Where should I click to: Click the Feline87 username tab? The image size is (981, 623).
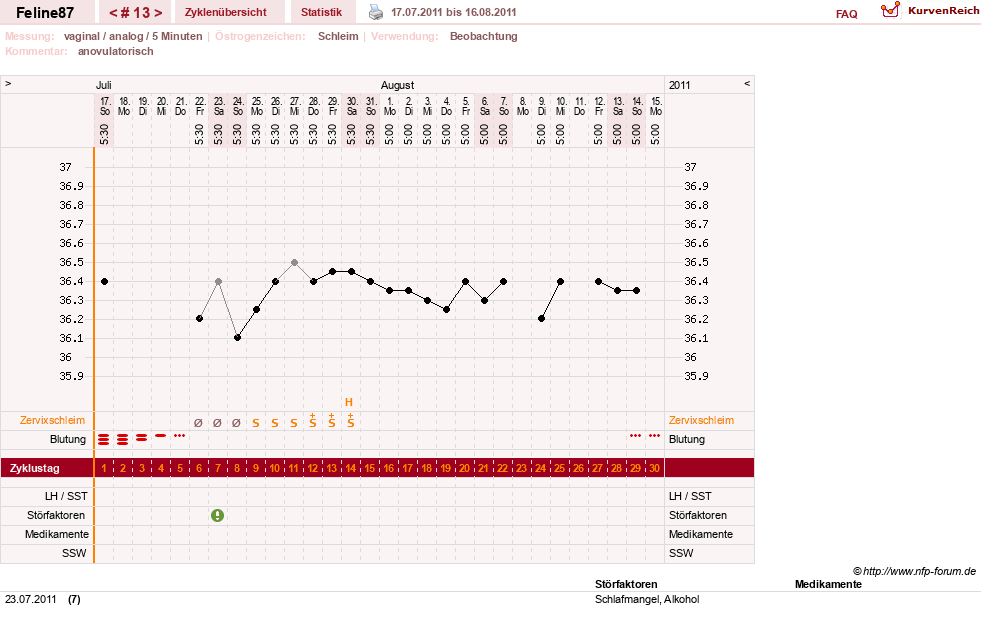pyautogui.click(x=45, y=13)
